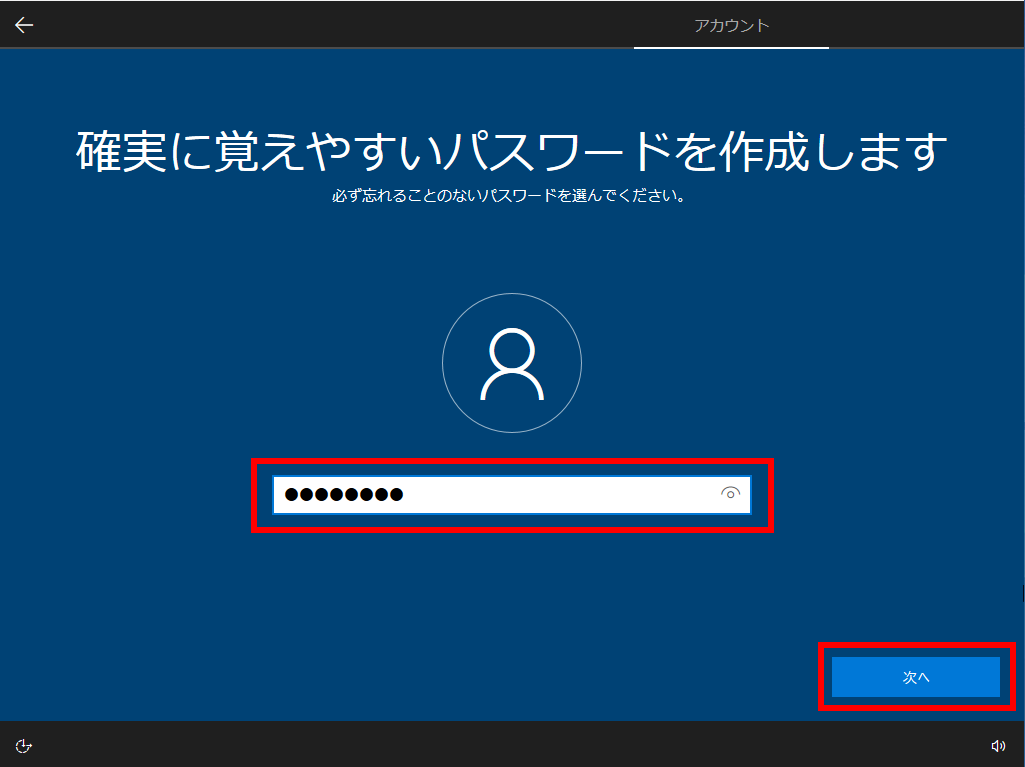This screenshot has height=767, width=1025.
Task: Click the 次へ button
Action: [x=916, y=677]
